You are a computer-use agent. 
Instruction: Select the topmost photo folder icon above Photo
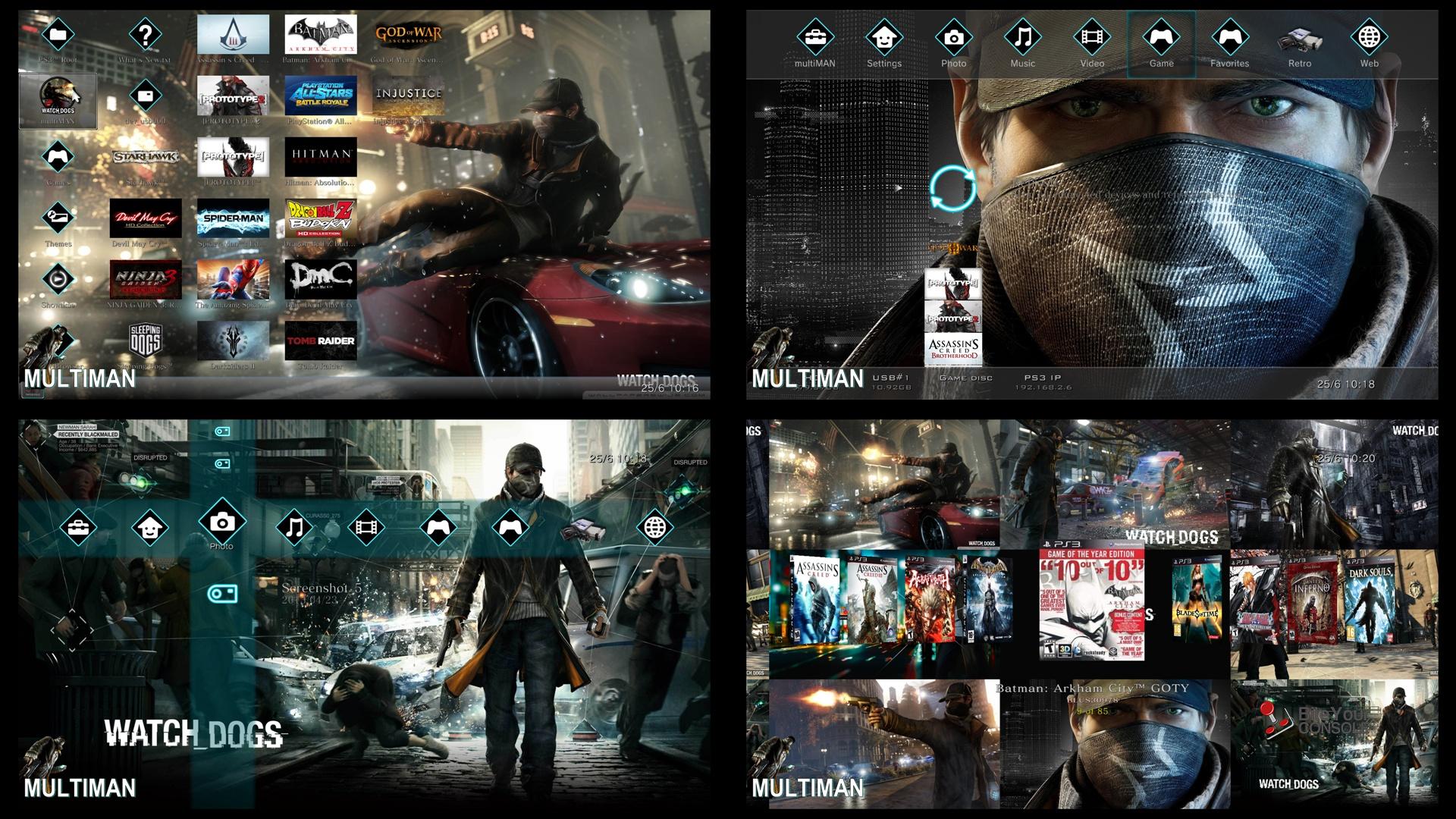[222, 431]
